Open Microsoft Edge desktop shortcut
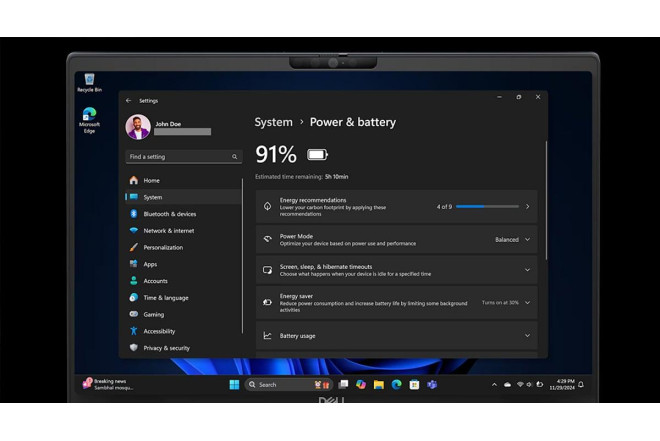 point(89,120)
